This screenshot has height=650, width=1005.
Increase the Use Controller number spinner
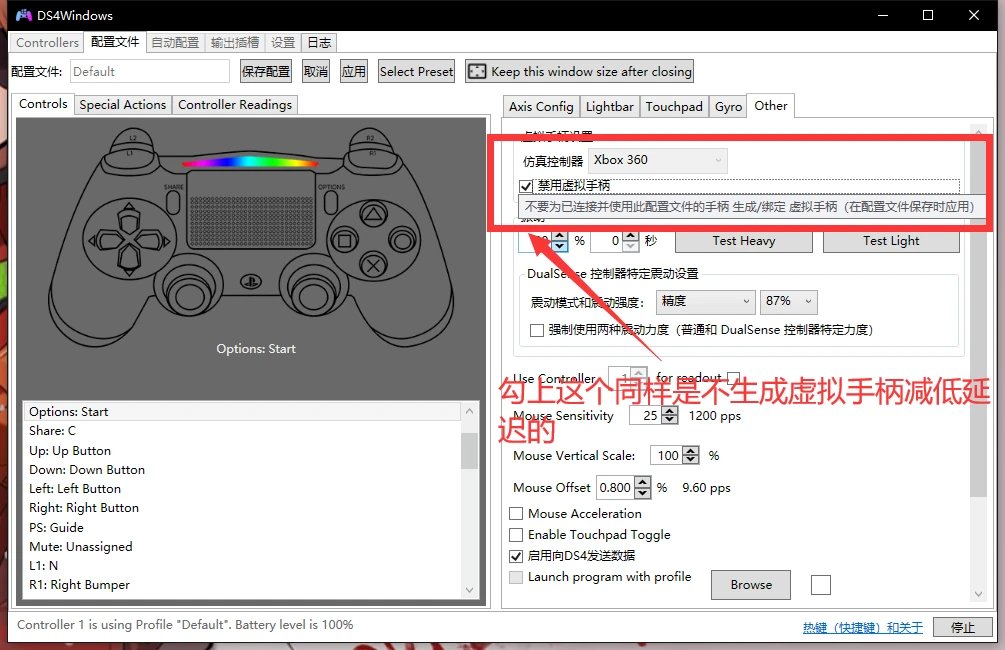click(x=639, y=372)
